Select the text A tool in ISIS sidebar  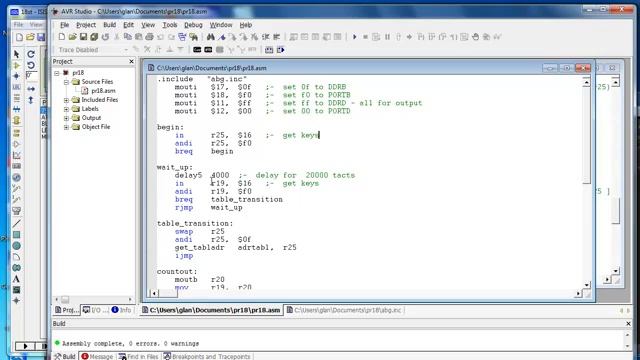(x=16, y=279)
